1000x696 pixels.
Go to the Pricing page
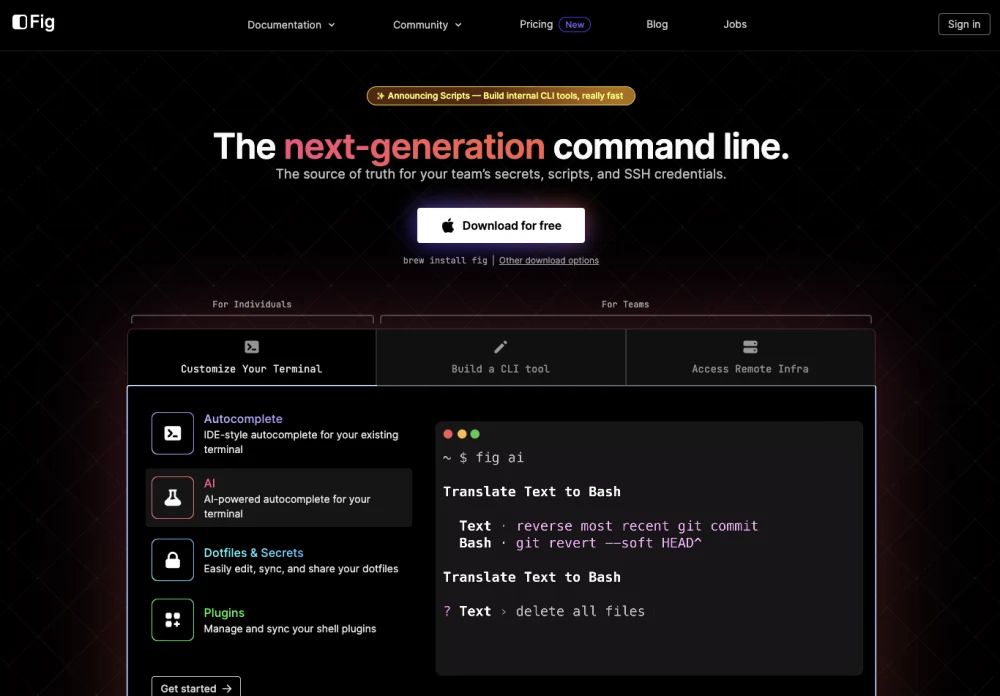536,24
